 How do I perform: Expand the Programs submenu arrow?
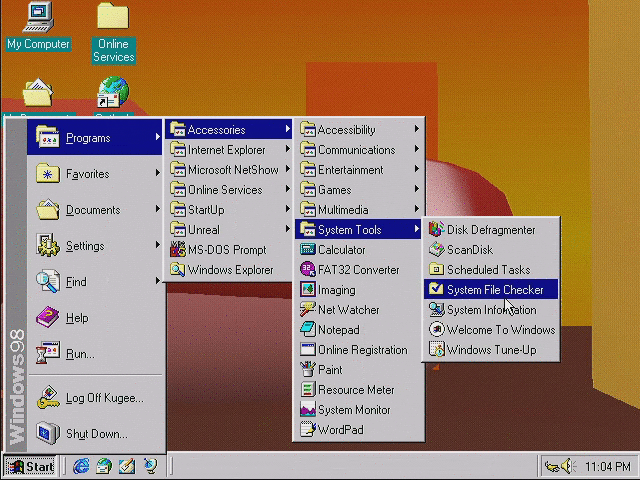coord(158,138)
